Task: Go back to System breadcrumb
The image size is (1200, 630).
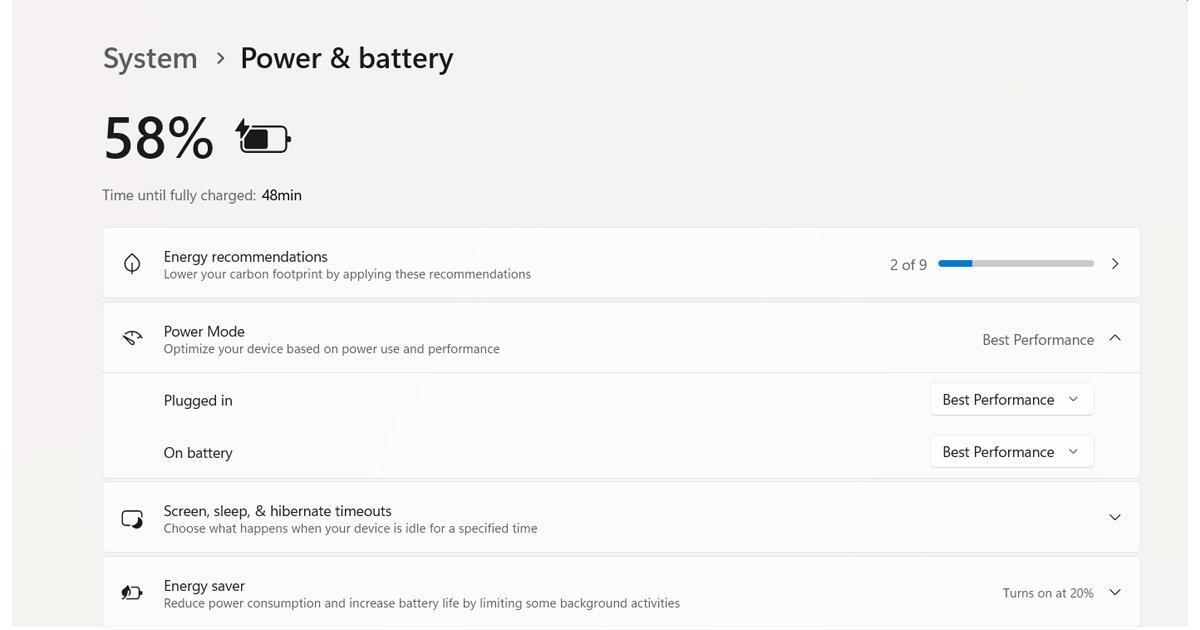Action: 150,58
